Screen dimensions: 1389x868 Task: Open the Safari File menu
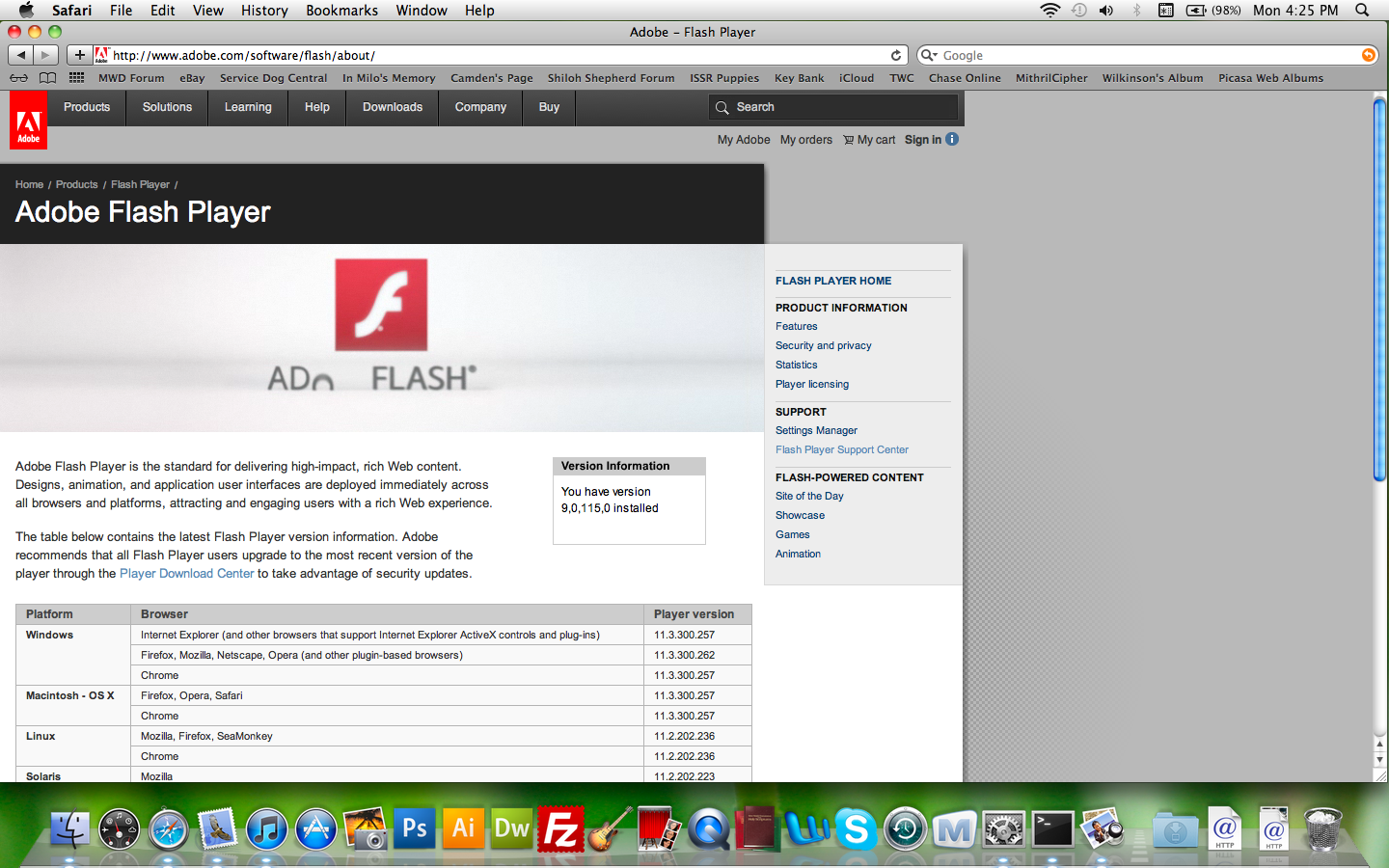coord(121,10)
